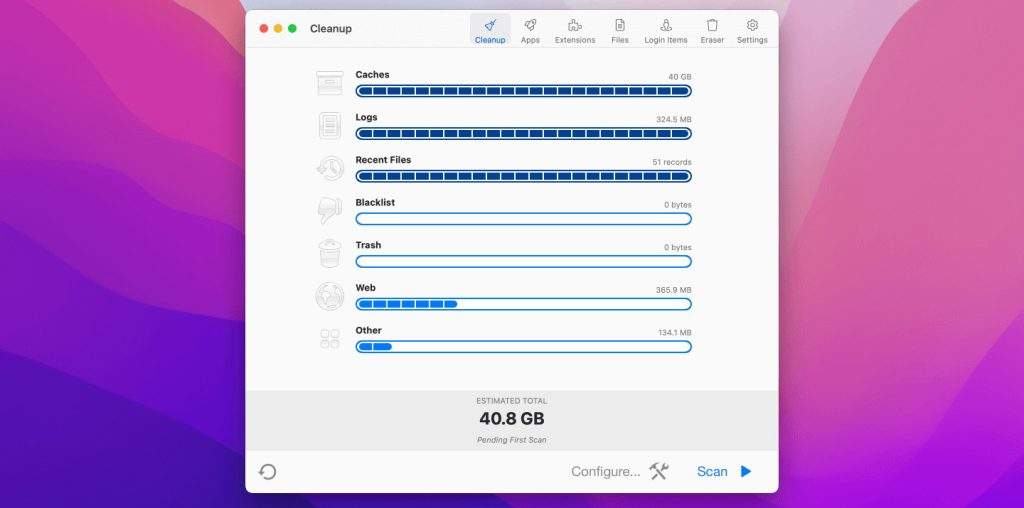Select the Blacklist thumbs-down icon
1024x508 pixels.
click(330, 211)
